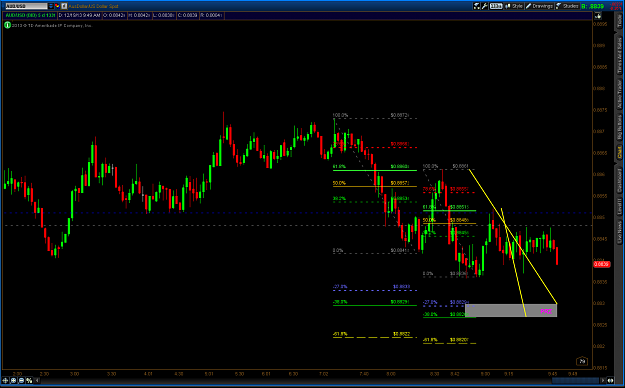Screen dimensions: 625x388
Task: Click the left Fibonacci -38.0% extension label
Action: tap(340, 302)
